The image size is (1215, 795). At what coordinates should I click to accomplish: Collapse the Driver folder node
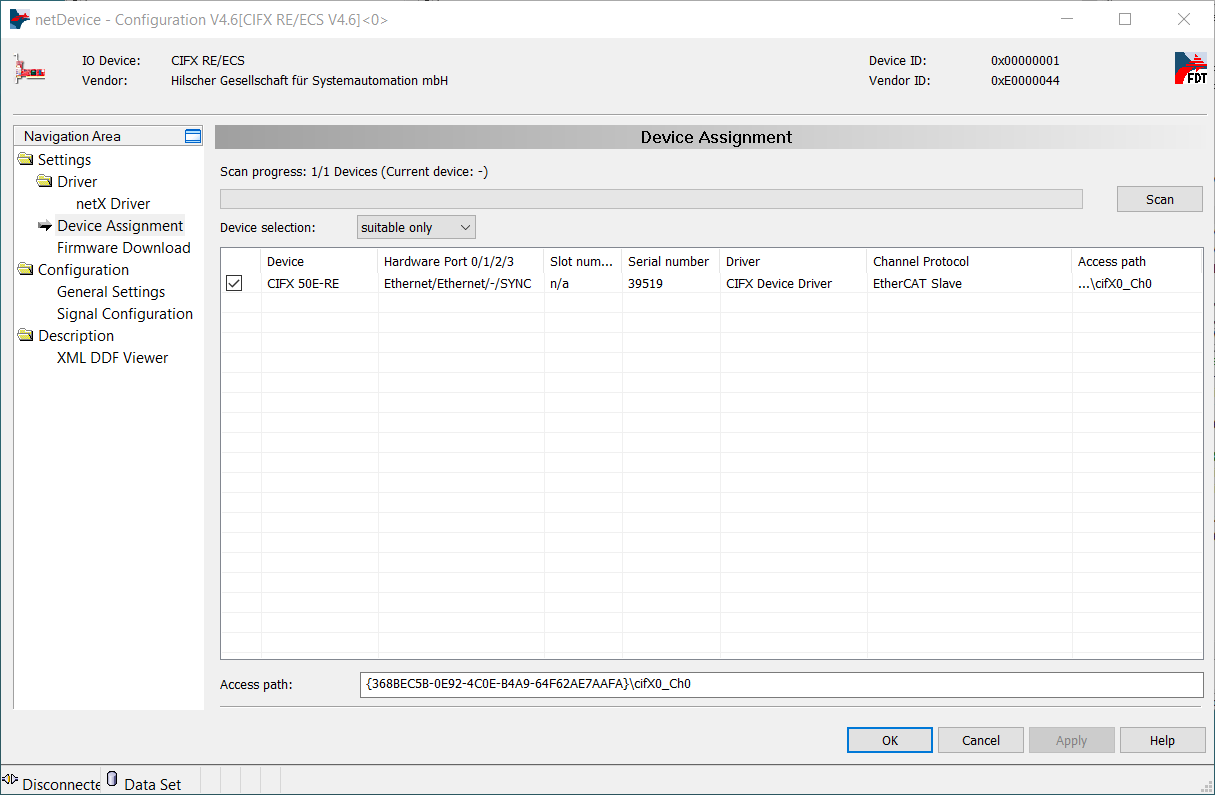[44, 182]
